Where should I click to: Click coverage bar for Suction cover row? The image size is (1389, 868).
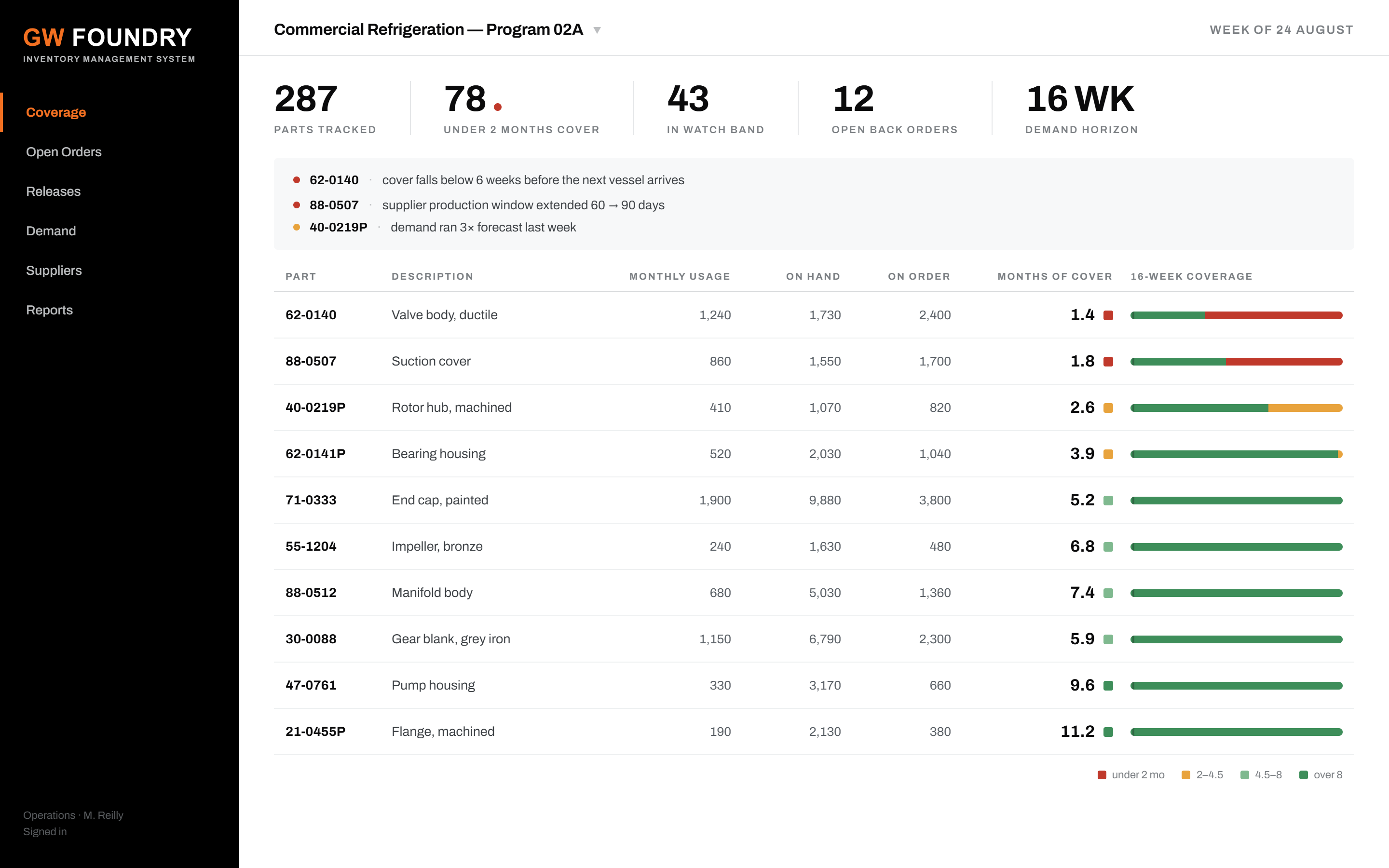click(x=1236, y=362)
